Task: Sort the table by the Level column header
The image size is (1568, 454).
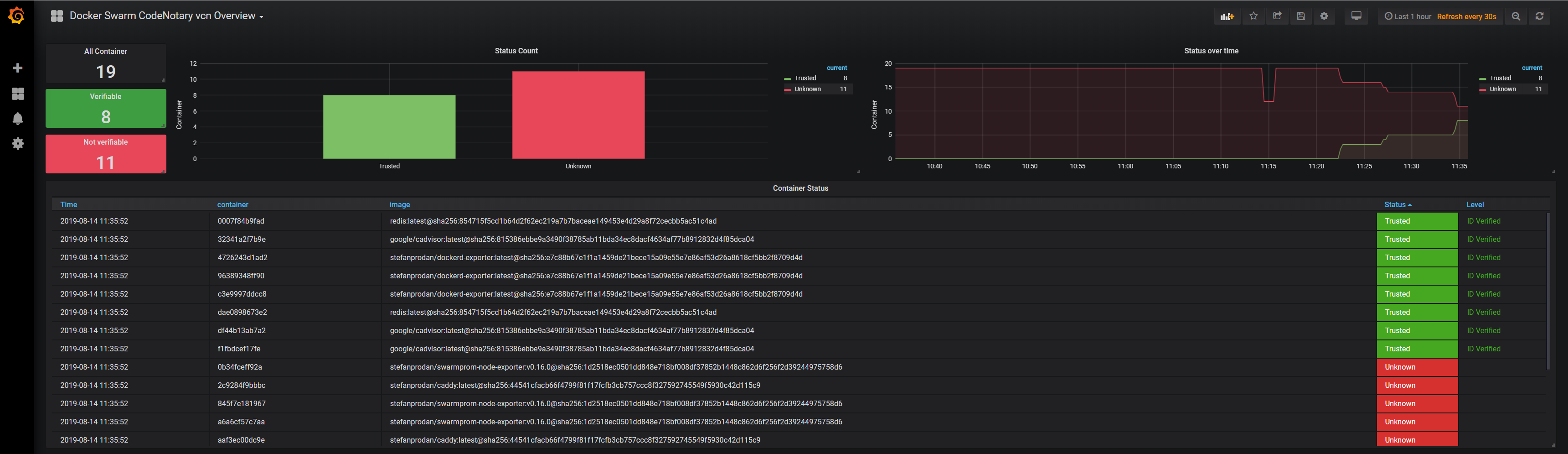Action: (1475, 205)
